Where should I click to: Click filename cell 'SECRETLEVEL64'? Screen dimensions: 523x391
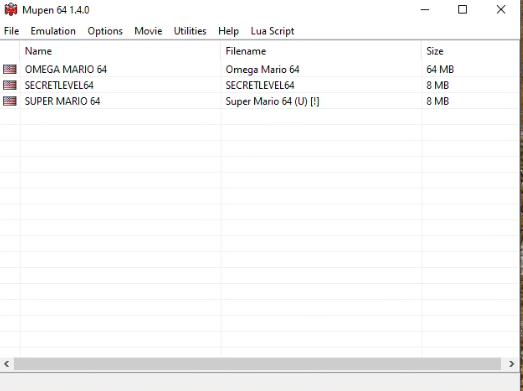[260, 85]
